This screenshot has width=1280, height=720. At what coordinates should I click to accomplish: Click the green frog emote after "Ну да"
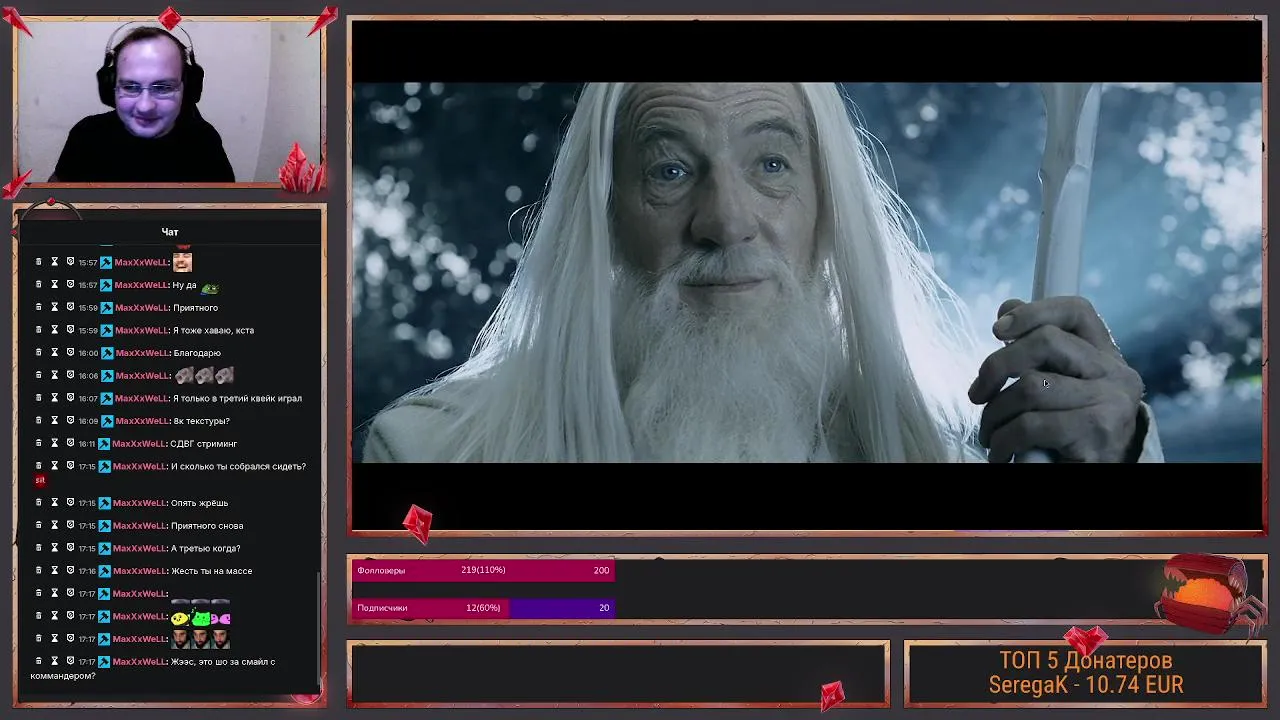click(x=210, y=287)
